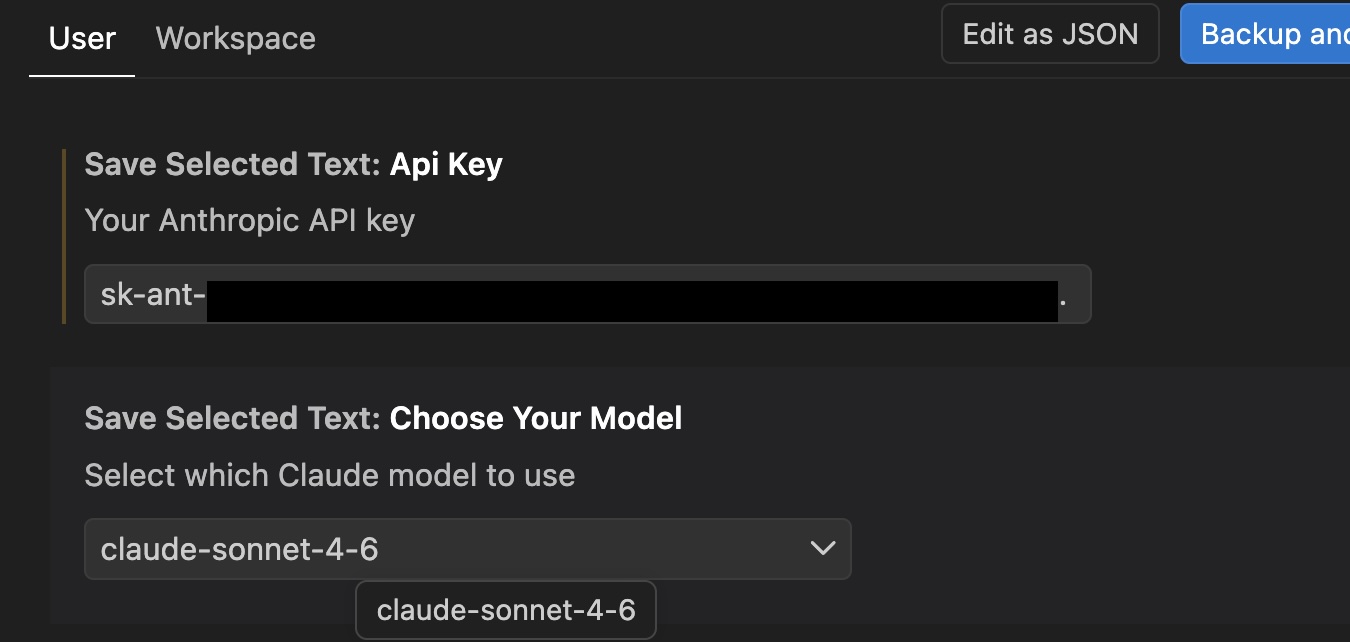1350x642 pixels.
Task: Click the end of the API key input
Action: tap(1070, 294)
